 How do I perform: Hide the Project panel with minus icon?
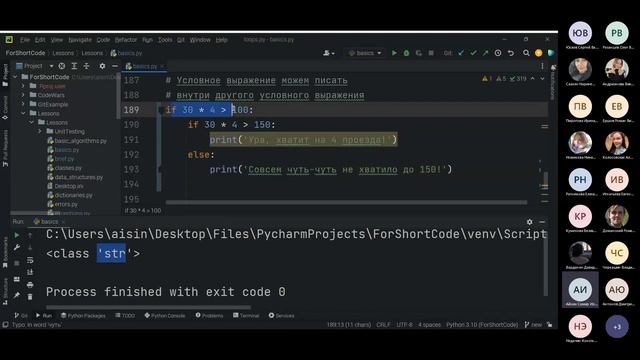[115, 66]
